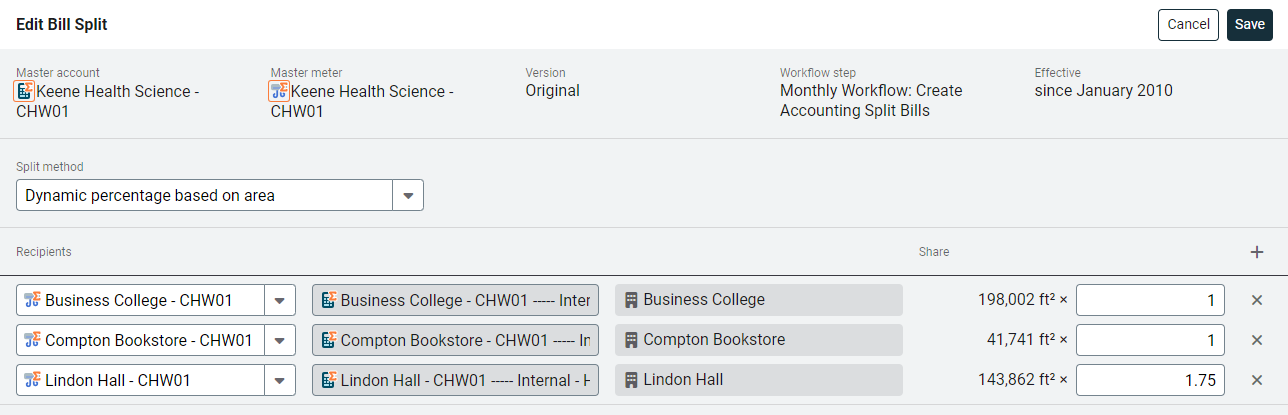This screenshot has width=1288, height=415.
Task: Click the Business College building icon
Action: tap(632, 300)
